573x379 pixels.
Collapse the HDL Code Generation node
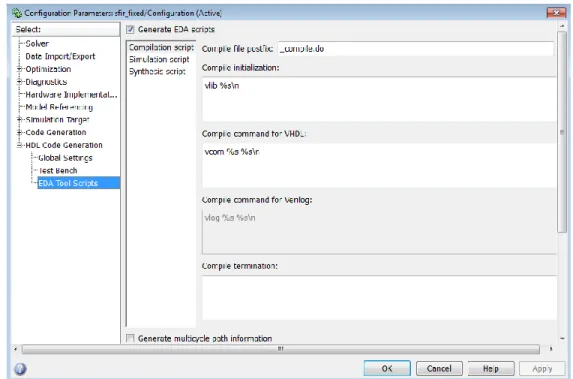point(19,145)
